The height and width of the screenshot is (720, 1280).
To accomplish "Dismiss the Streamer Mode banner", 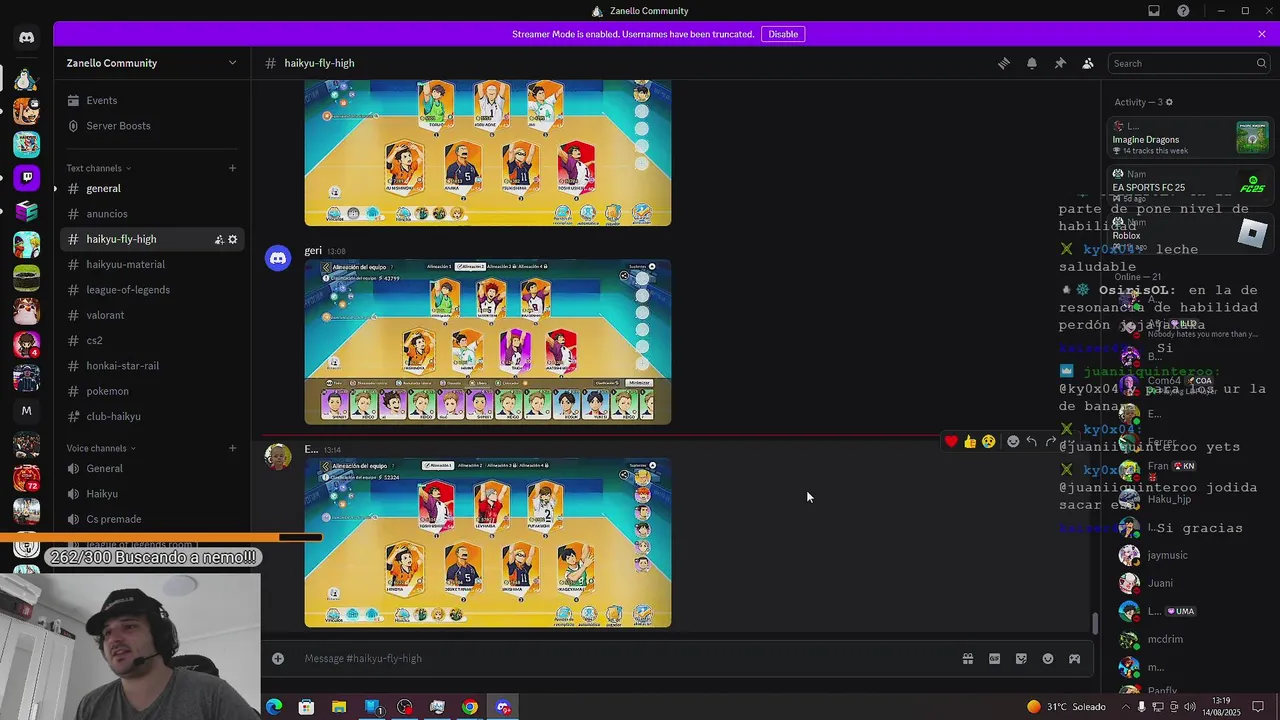I will pos(1262,34).
